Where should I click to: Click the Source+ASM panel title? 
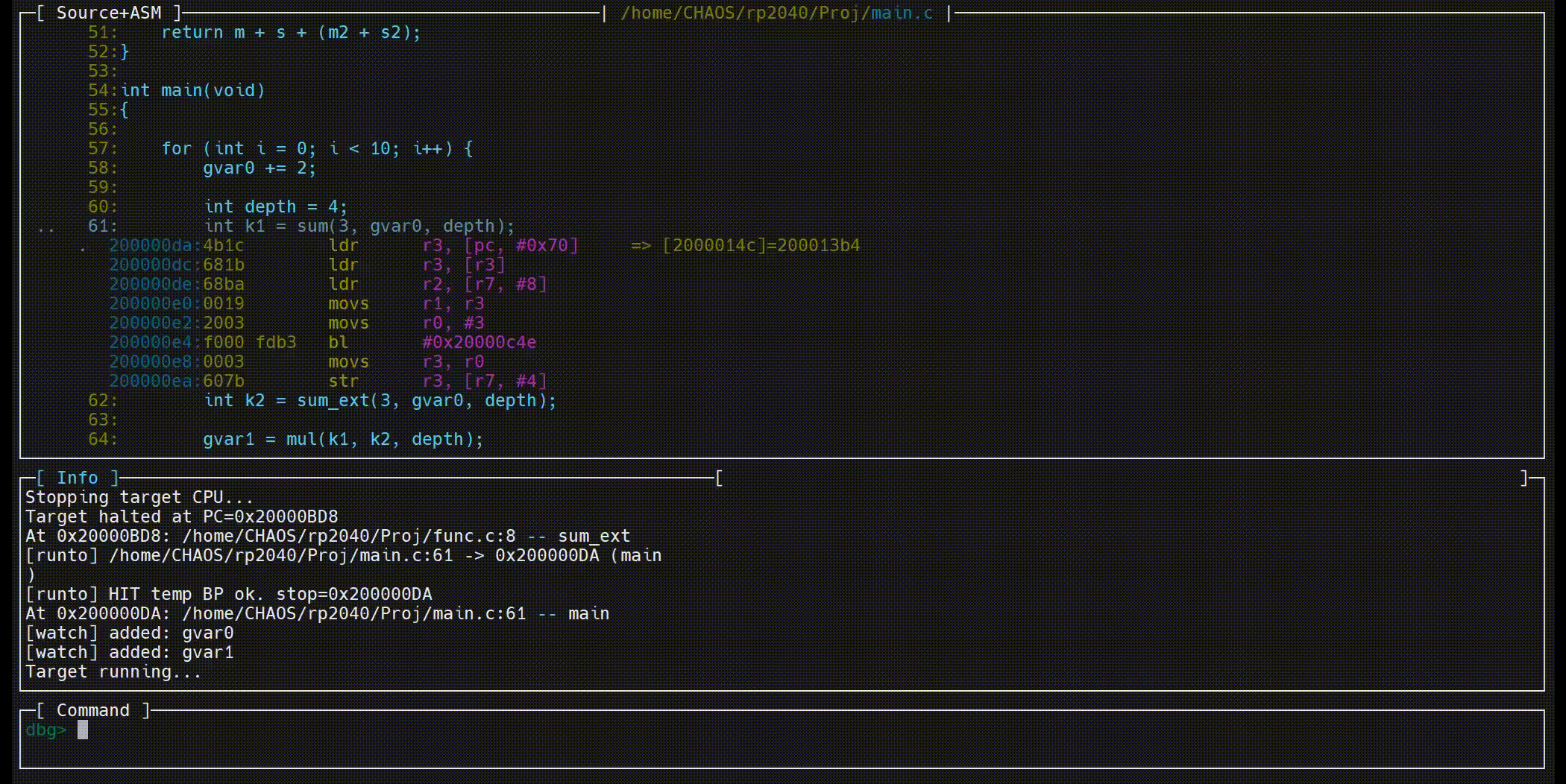tap(108, 13)
